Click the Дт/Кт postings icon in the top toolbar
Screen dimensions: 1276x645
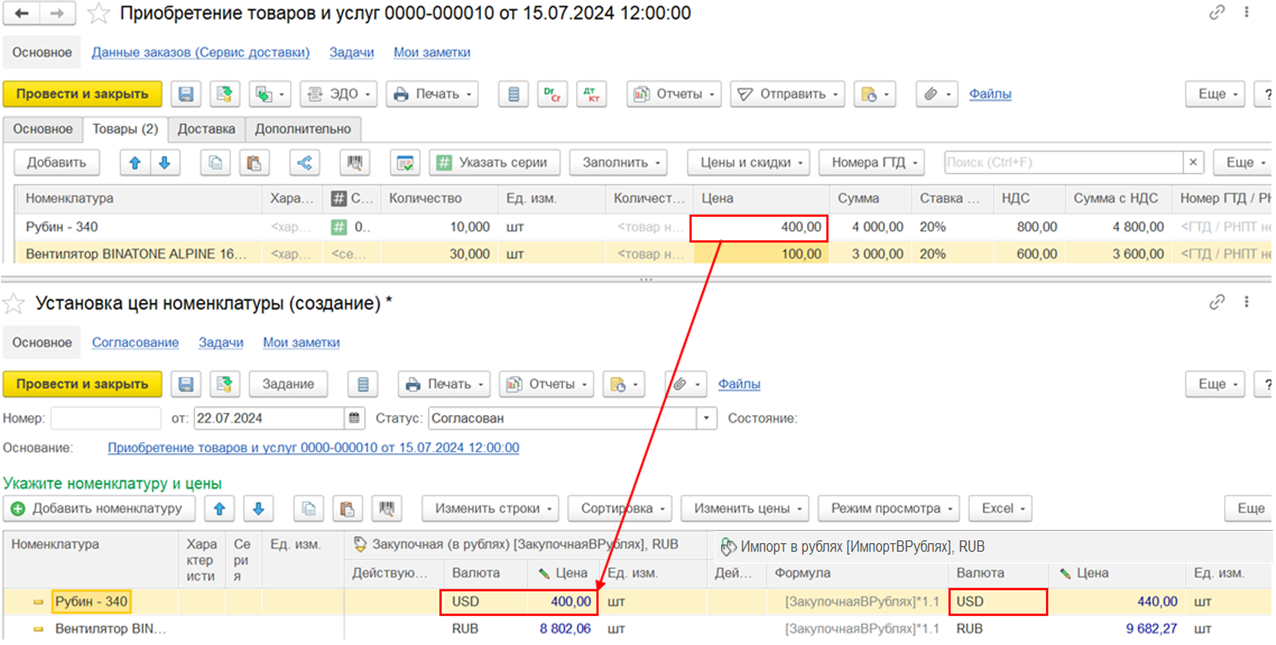592,94
